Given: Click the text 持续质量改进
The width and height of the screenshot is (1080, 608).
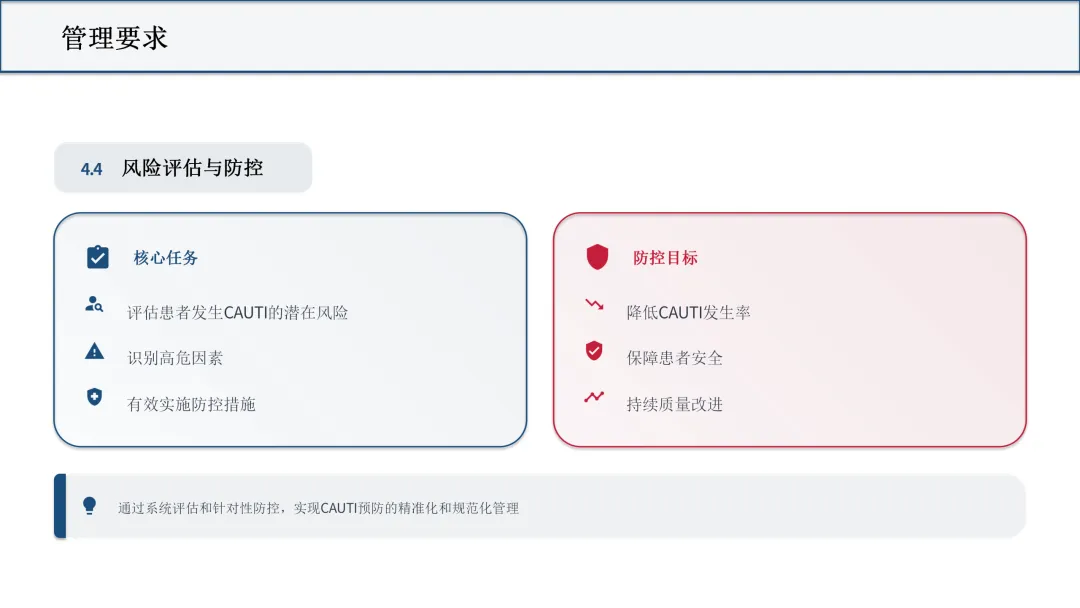Looking at the screenshot, I should pos(674,404).
